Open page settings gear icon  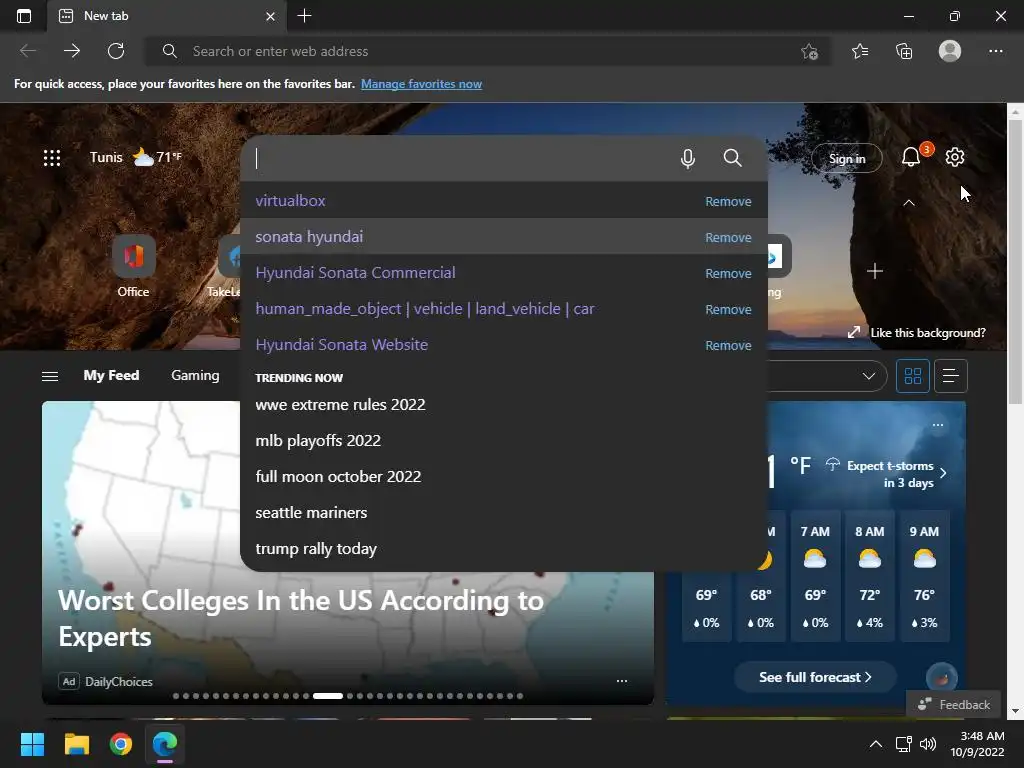tap(955, 157)
